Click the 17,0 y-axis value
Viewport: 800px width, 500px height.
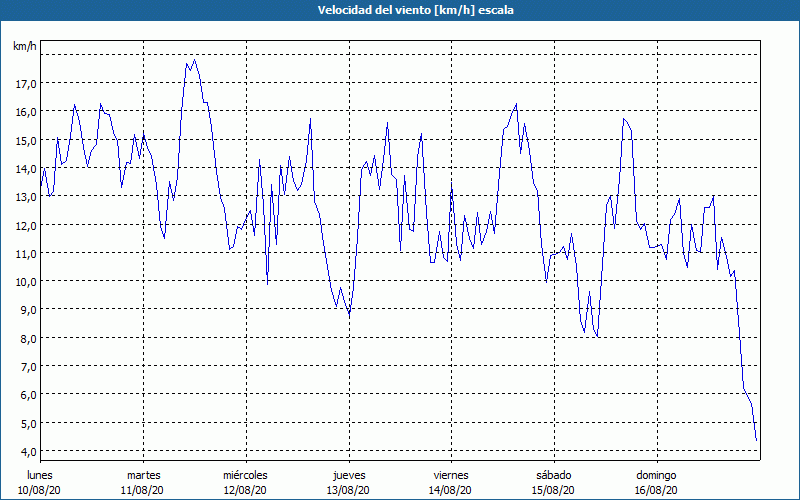click(x=26, y=84)
